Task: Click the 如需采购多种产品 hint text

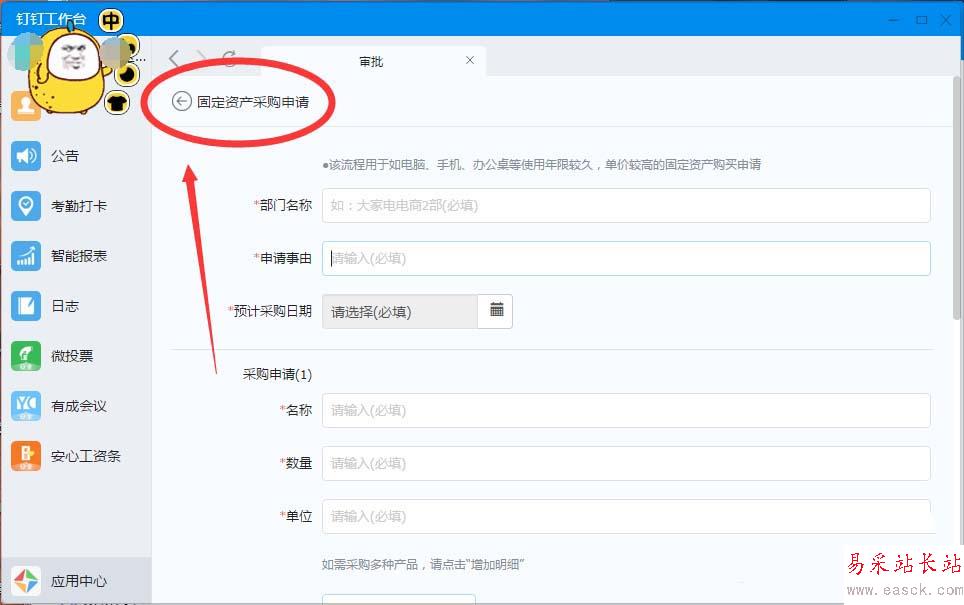Action: [423, 564]
